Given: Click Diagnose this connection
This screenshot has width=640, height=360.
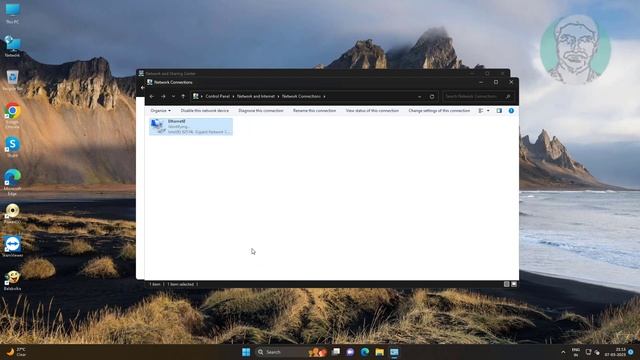Looking at the screenshot, I should [261, 111].
